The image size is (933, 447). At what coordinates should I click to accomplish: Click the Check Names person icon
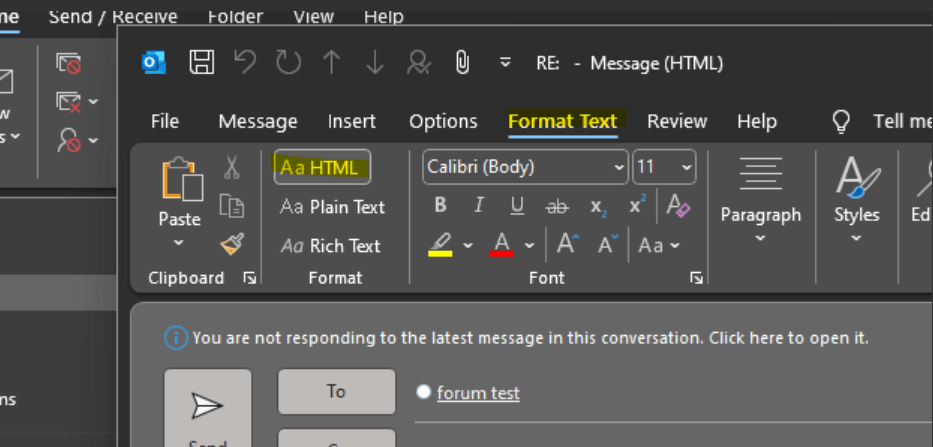(x=418, y=62)
